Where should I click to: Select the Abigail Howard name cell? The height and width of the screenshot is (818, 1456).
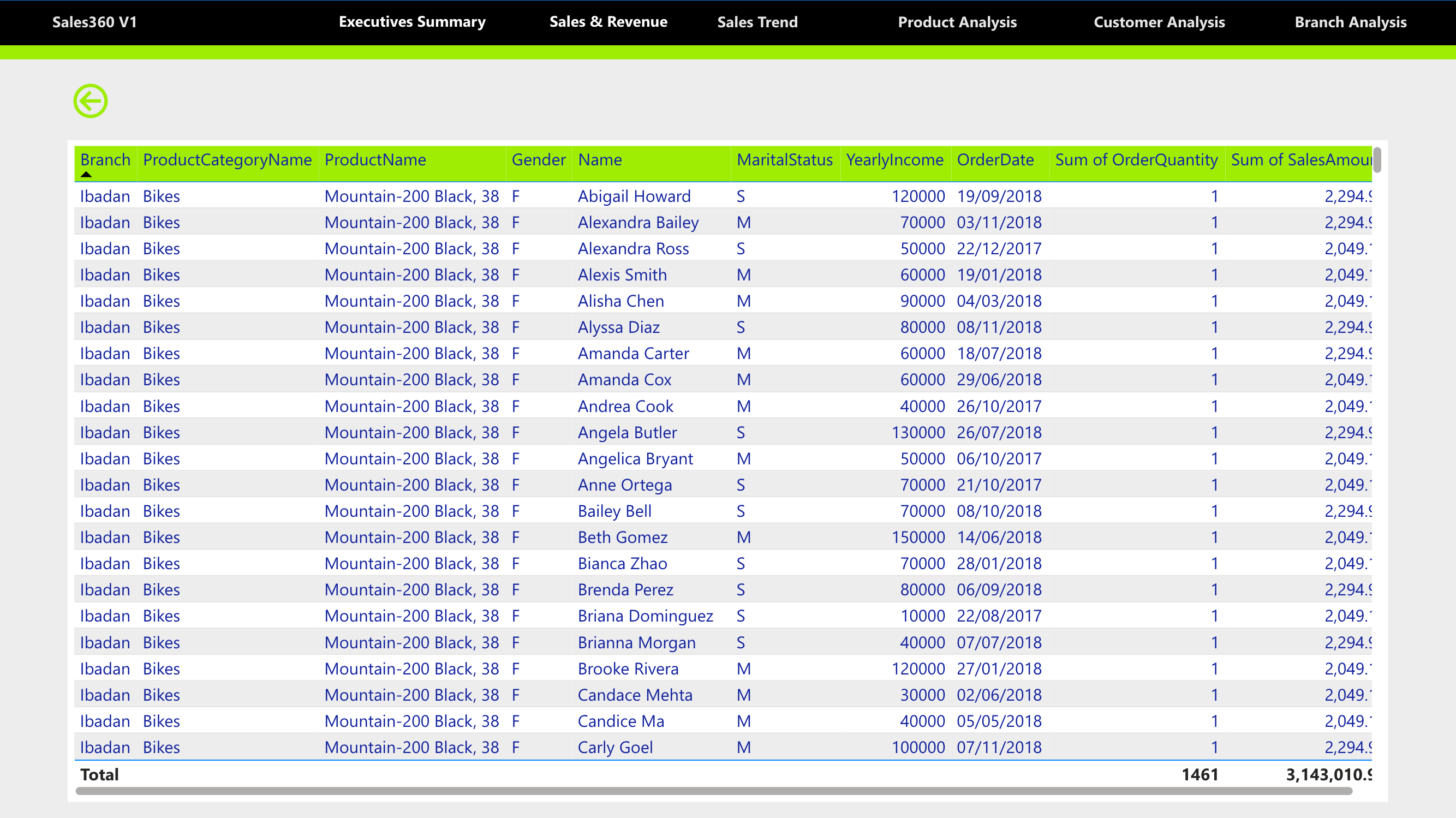[634, 196]
